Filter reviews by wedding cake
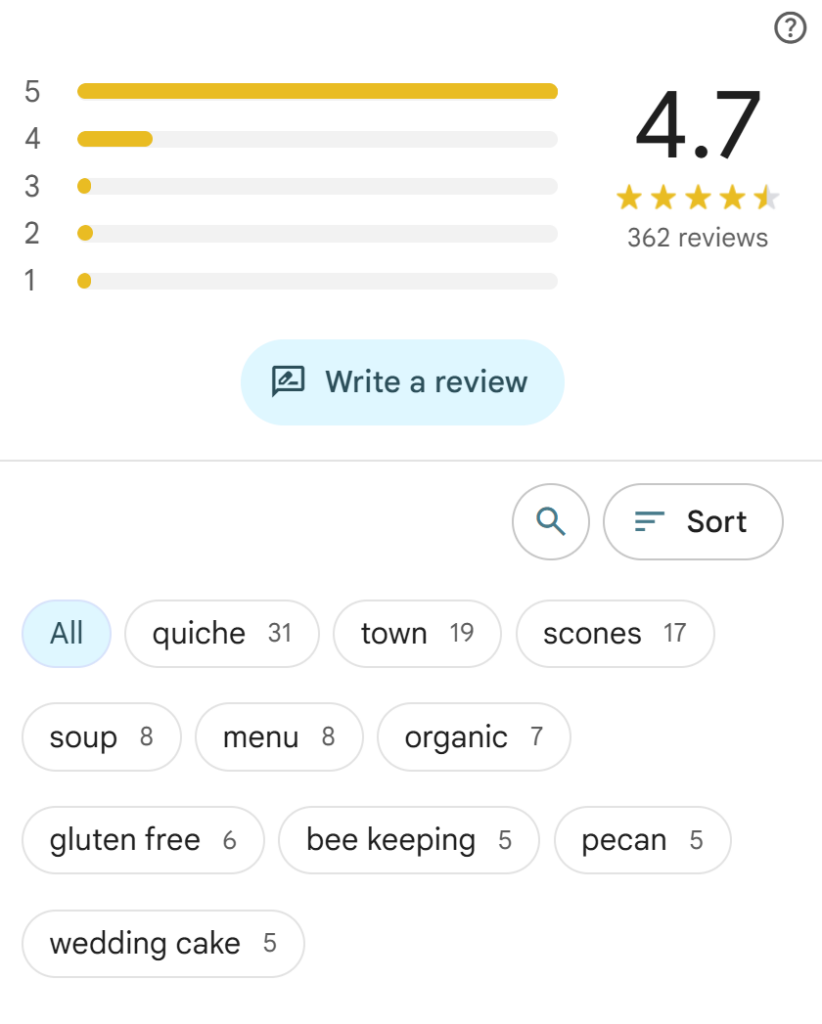Image resolution: width=822 pixels, height=1024 pixels. 163,943
